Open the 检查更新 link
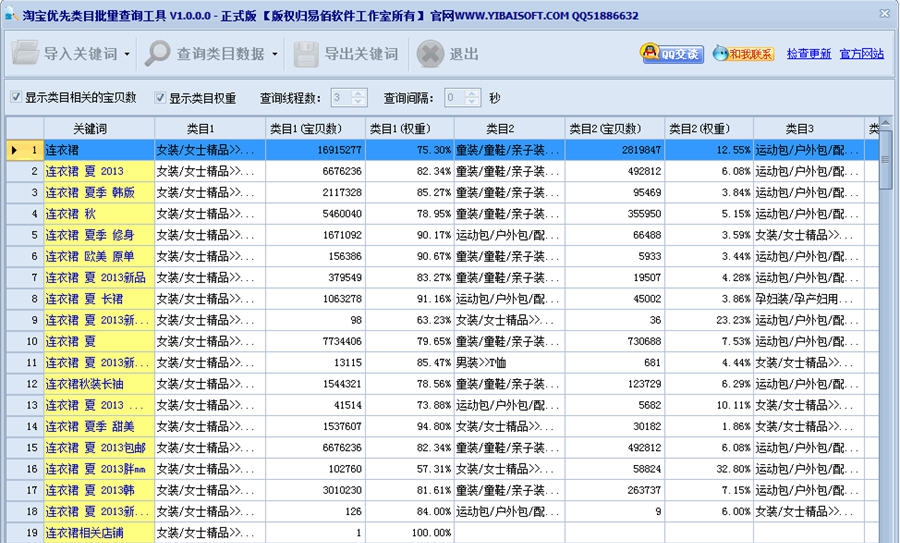The width and height of the screenshot is (900, 543). click(x=809, y=53)
